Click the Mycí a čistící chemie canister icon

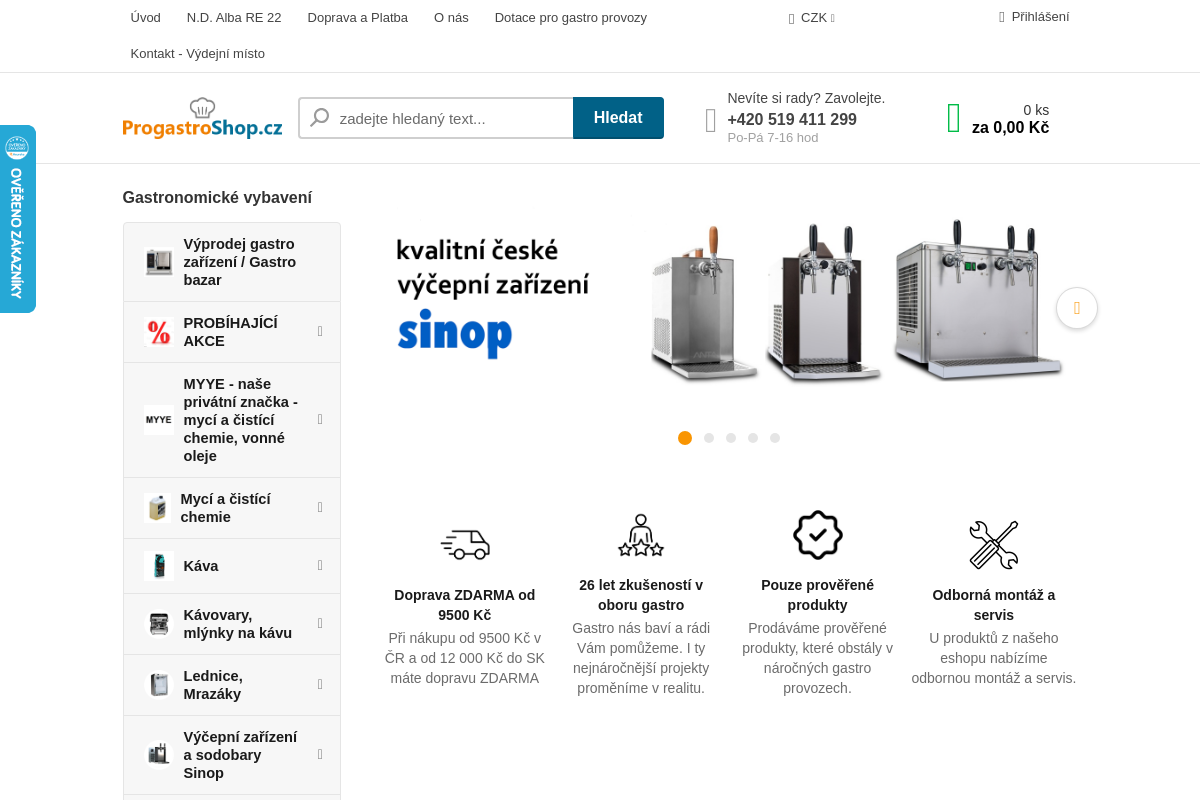[x=157, y=508]
